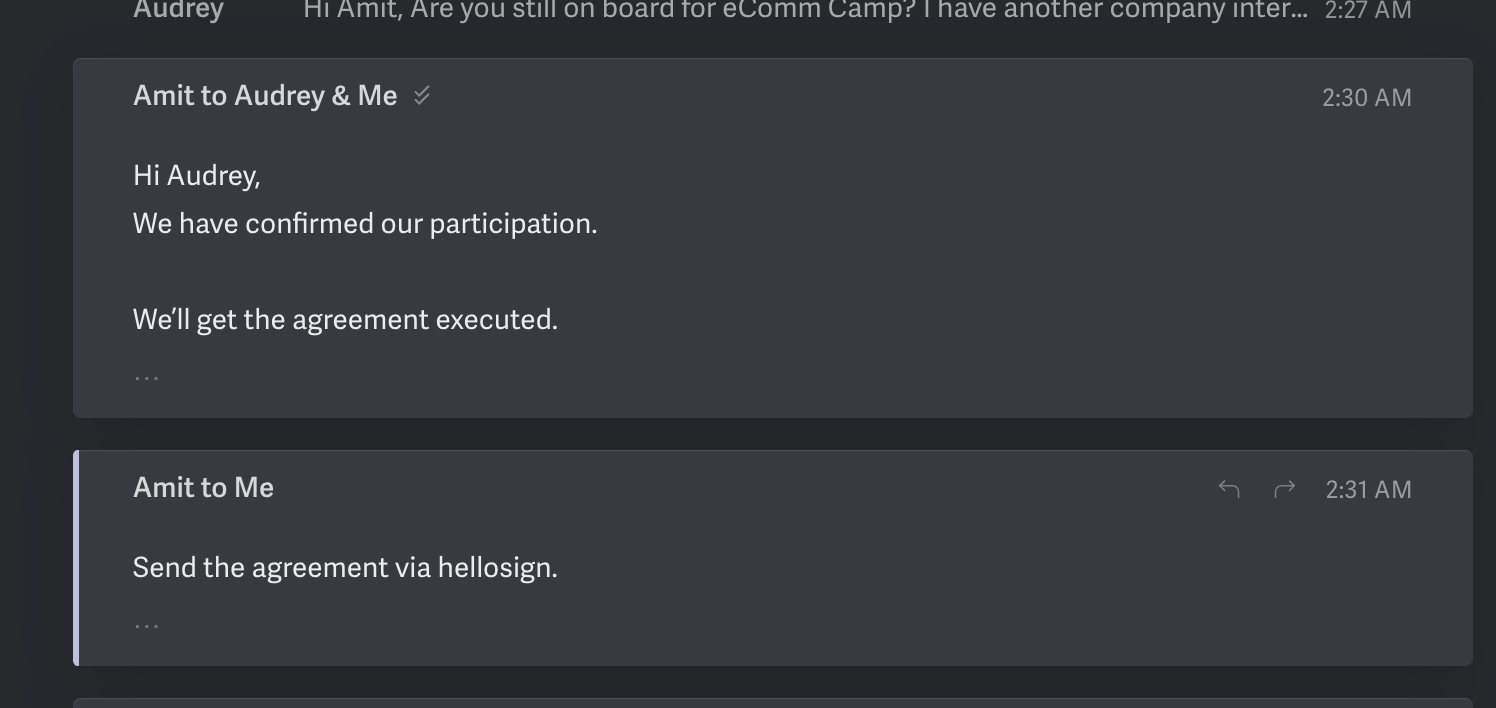
Task: Click the 2:31 AM timestamp
Action: (1368, 490)
